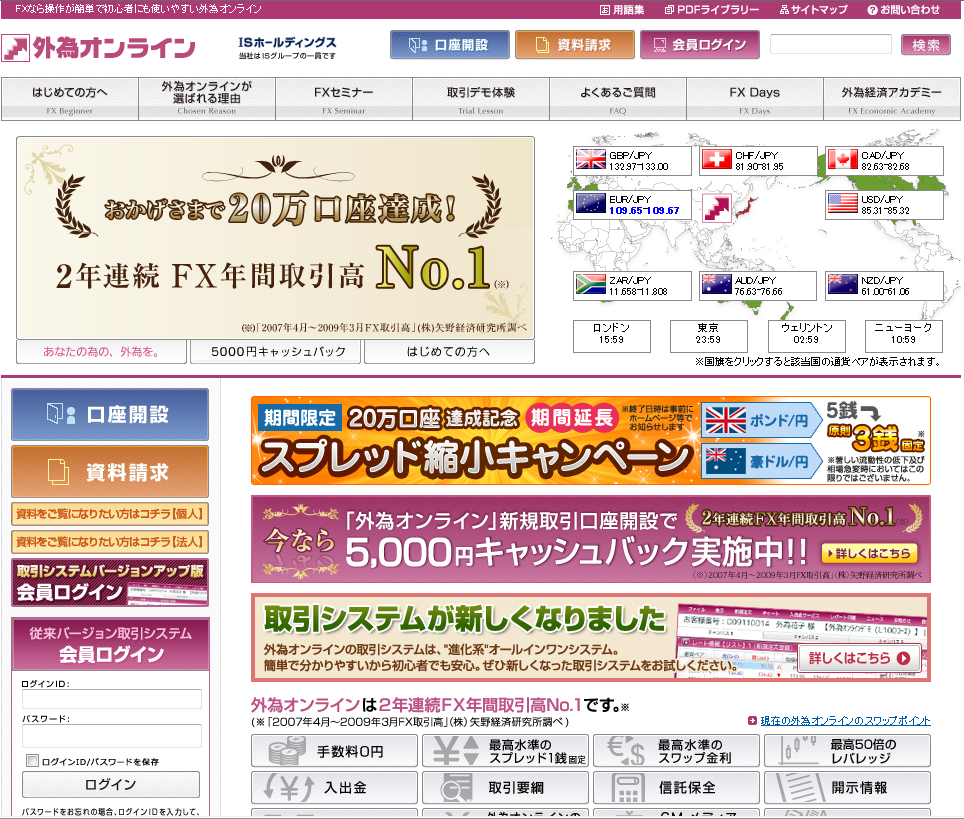964x819 pixels.
Task: Open FX Days menu item
Action: (754, 99)
